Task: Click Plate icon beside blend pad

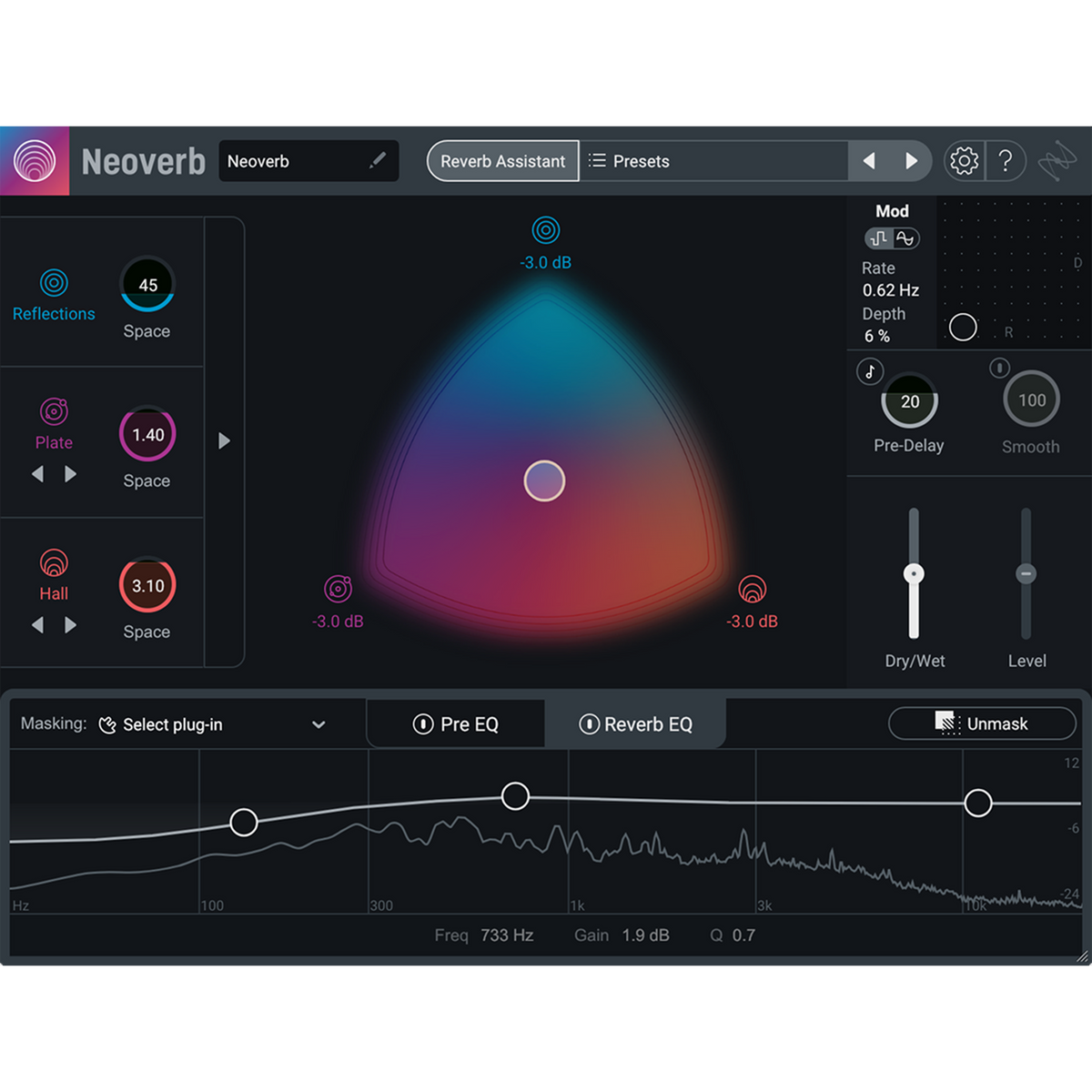Action: click(x=338, y=589)
